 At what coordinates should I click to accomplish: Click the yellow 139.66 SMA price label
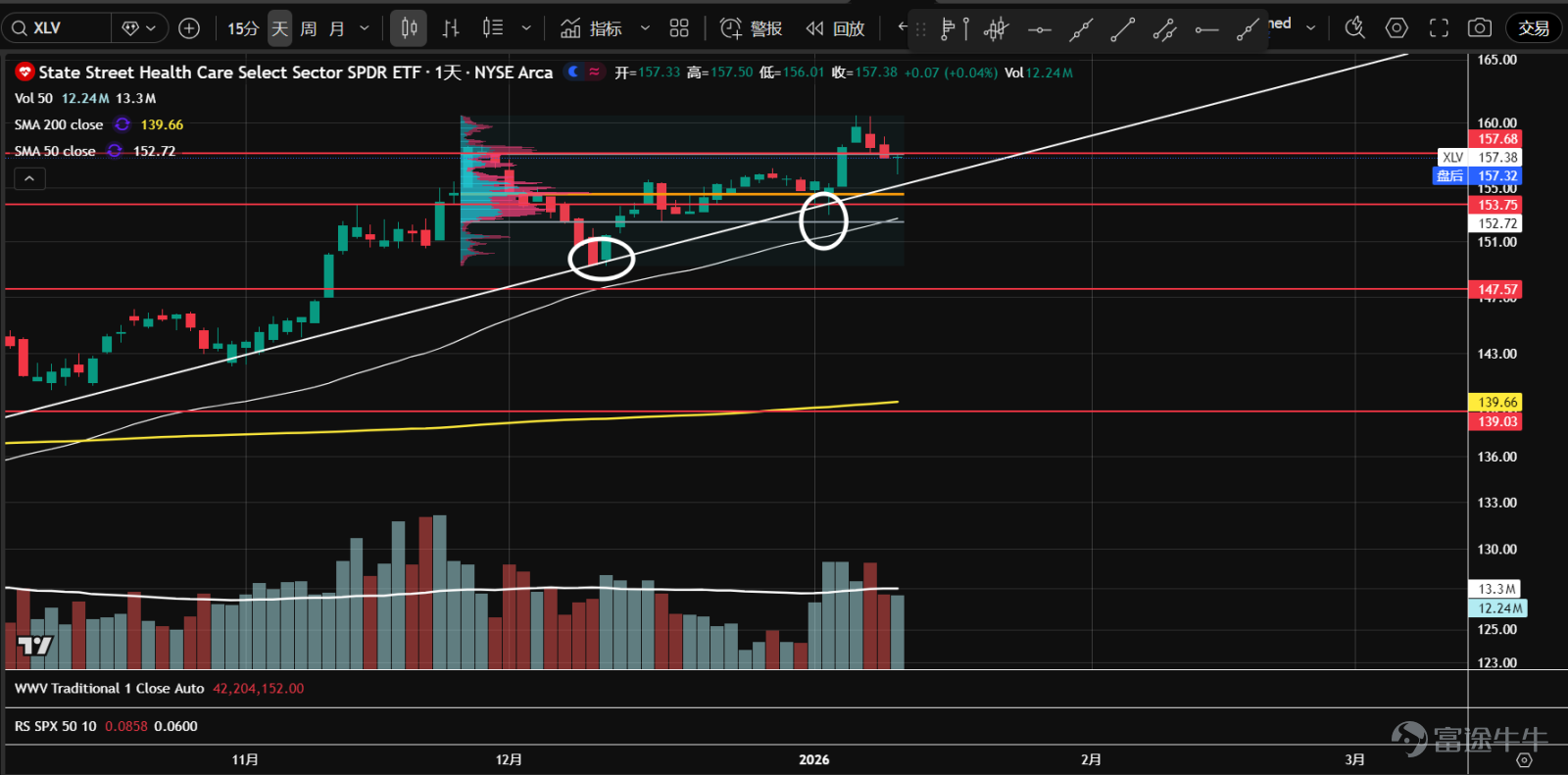1496,403
